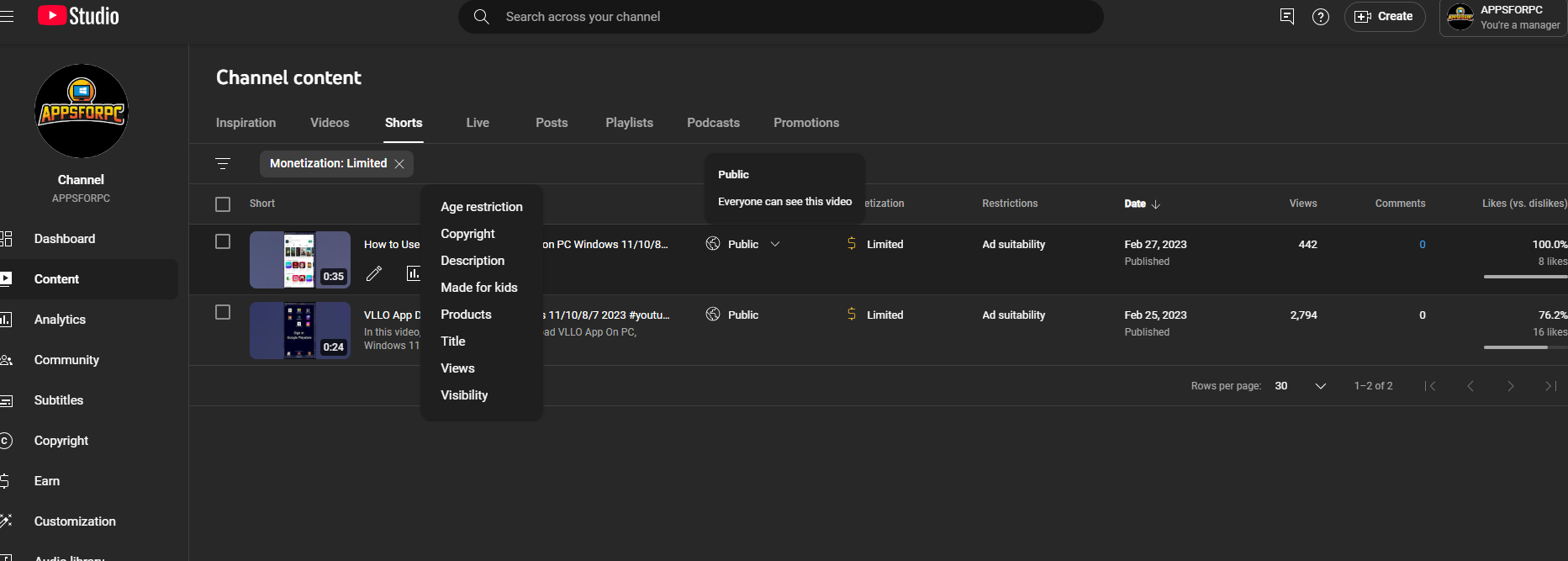Go to the last page arrow
The width and height of the screenshot is (1568, 561).
1551,386
